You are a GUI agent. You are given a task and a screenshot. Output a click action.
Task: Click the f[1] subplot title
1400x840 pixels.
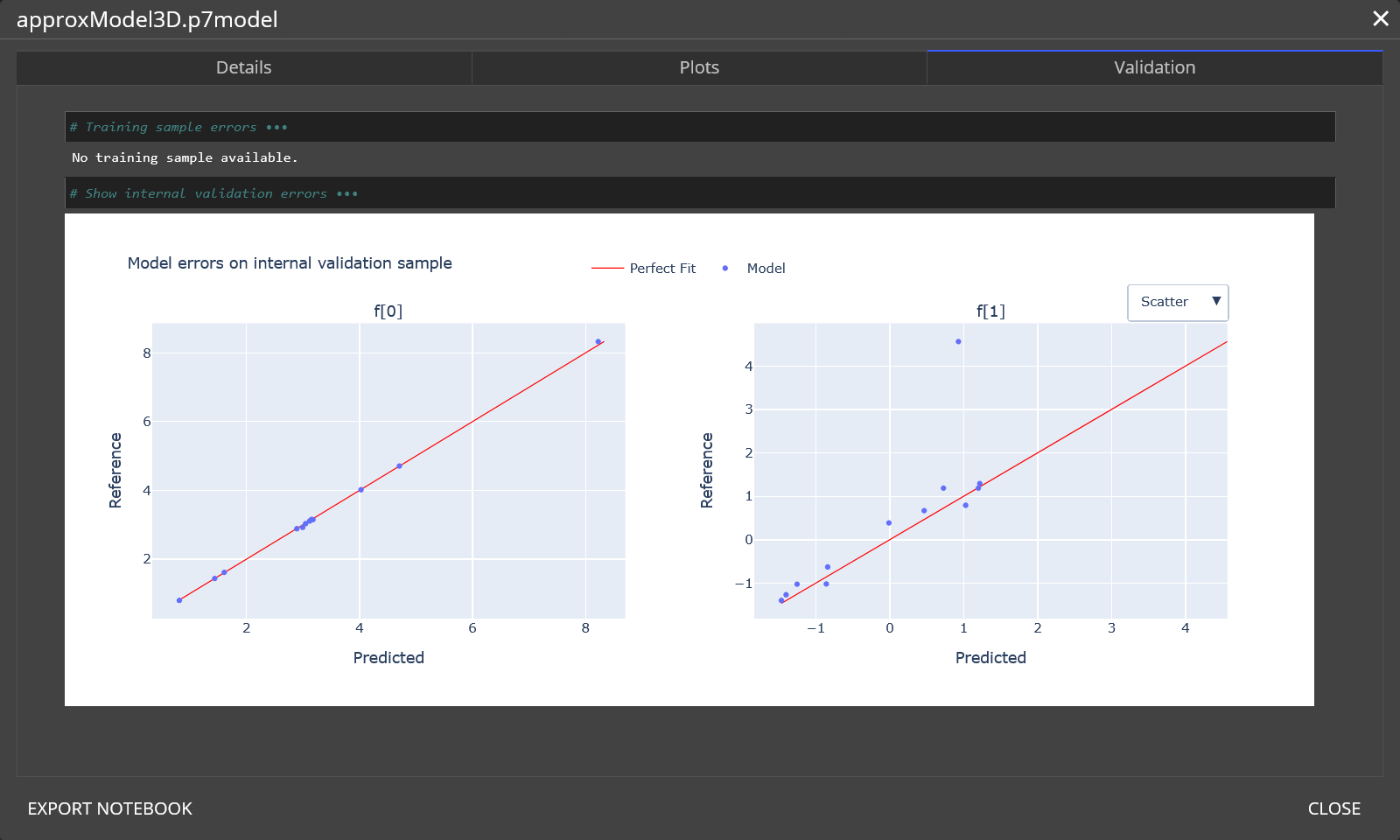coord(990,311)
